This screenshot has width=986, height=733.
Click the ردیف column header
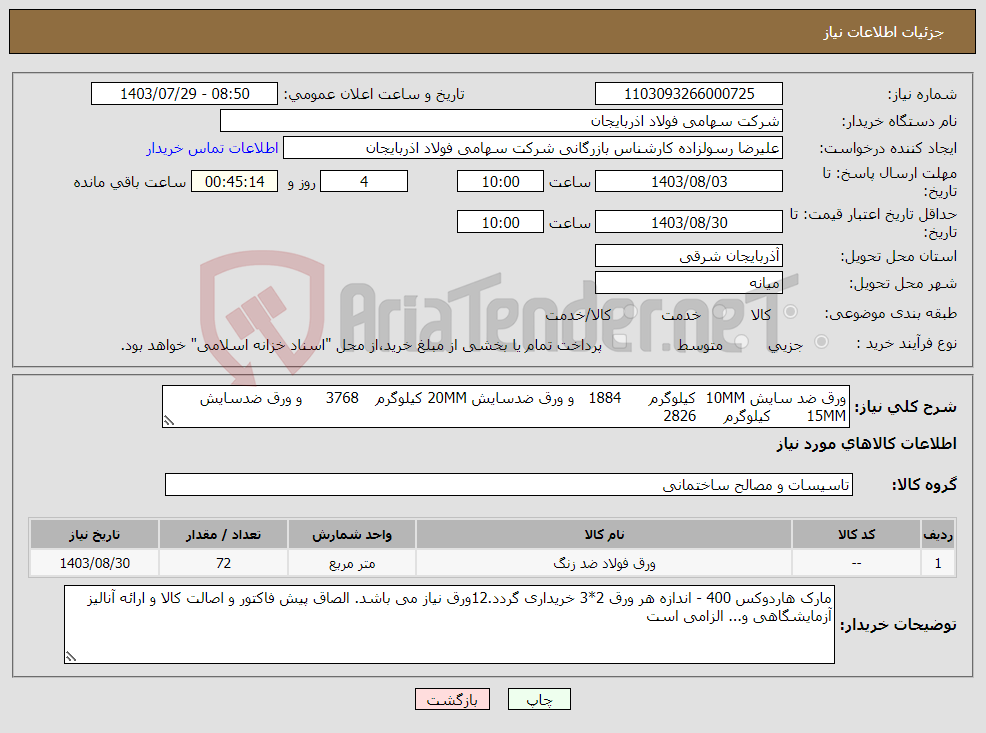pyautogui.click(x=938, y=534)
